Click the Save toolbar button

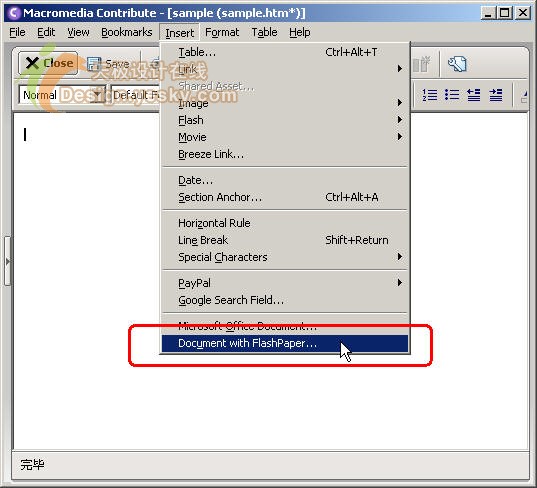click(x=108, y=64)
